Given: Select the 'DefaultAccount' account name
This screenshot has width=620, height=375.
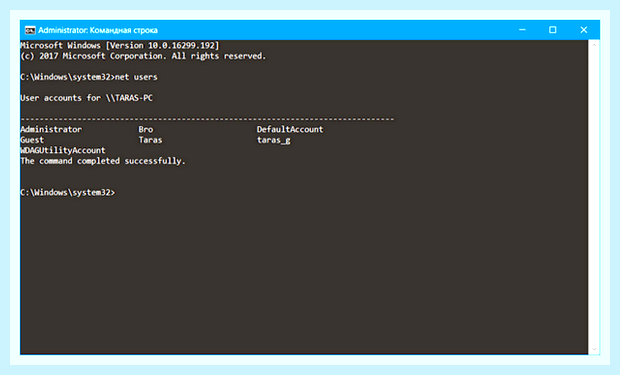Looking at the screenshot, I should pos(290,129).
